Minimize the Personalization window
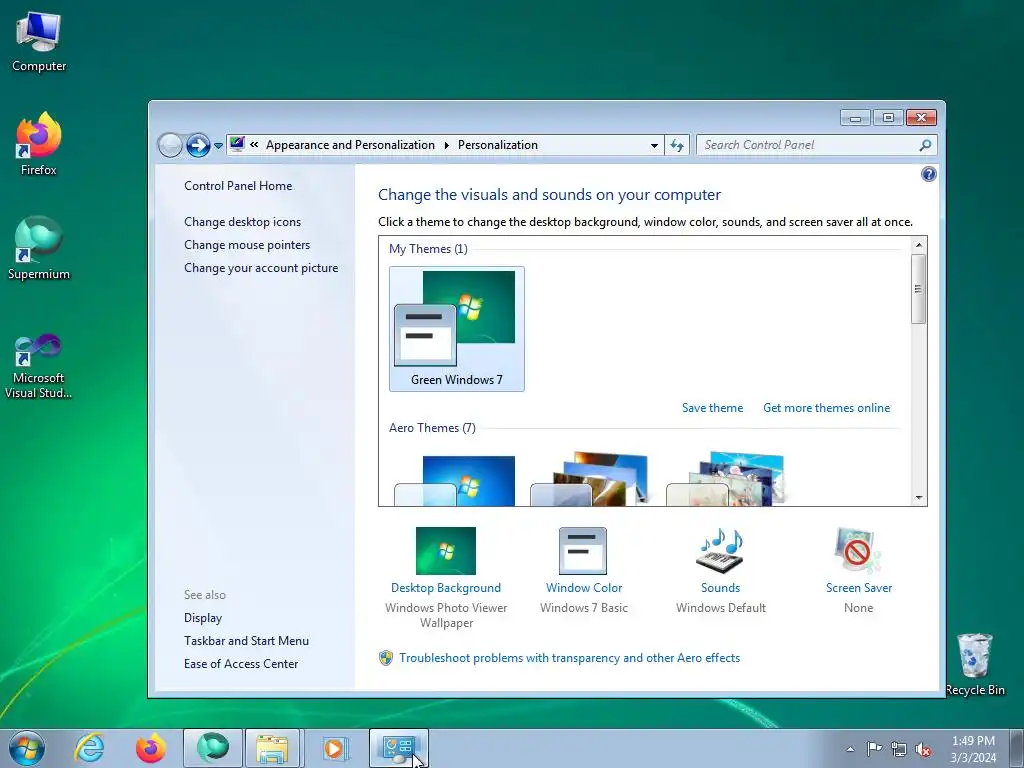 [x=855, y=118]
